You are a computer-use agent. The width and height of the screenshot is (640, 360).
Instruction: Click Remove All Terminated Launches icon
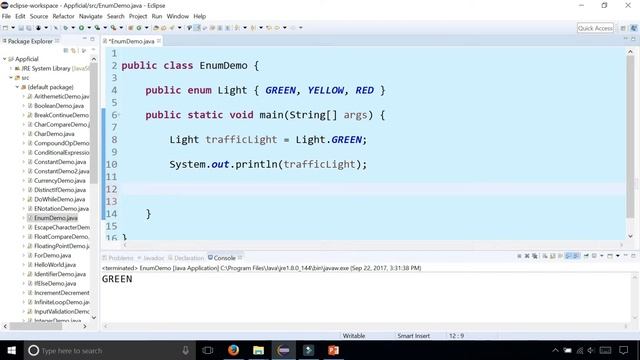tap(535, 256)
